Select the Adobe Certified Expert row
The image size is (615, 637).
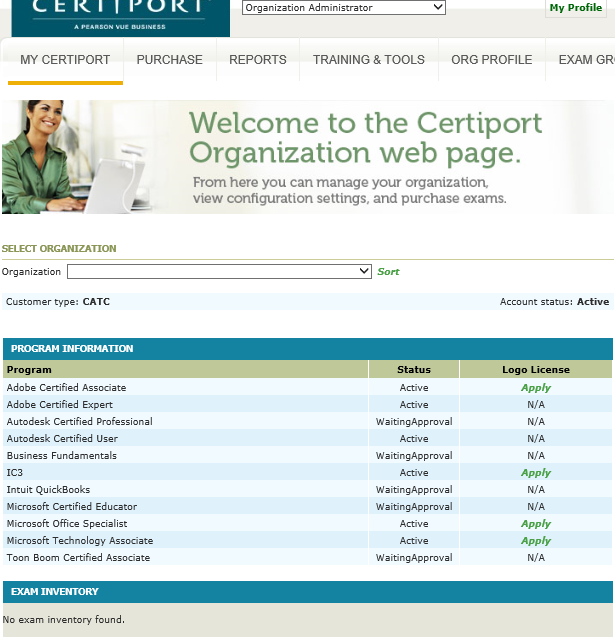click(x=308, y=405)
